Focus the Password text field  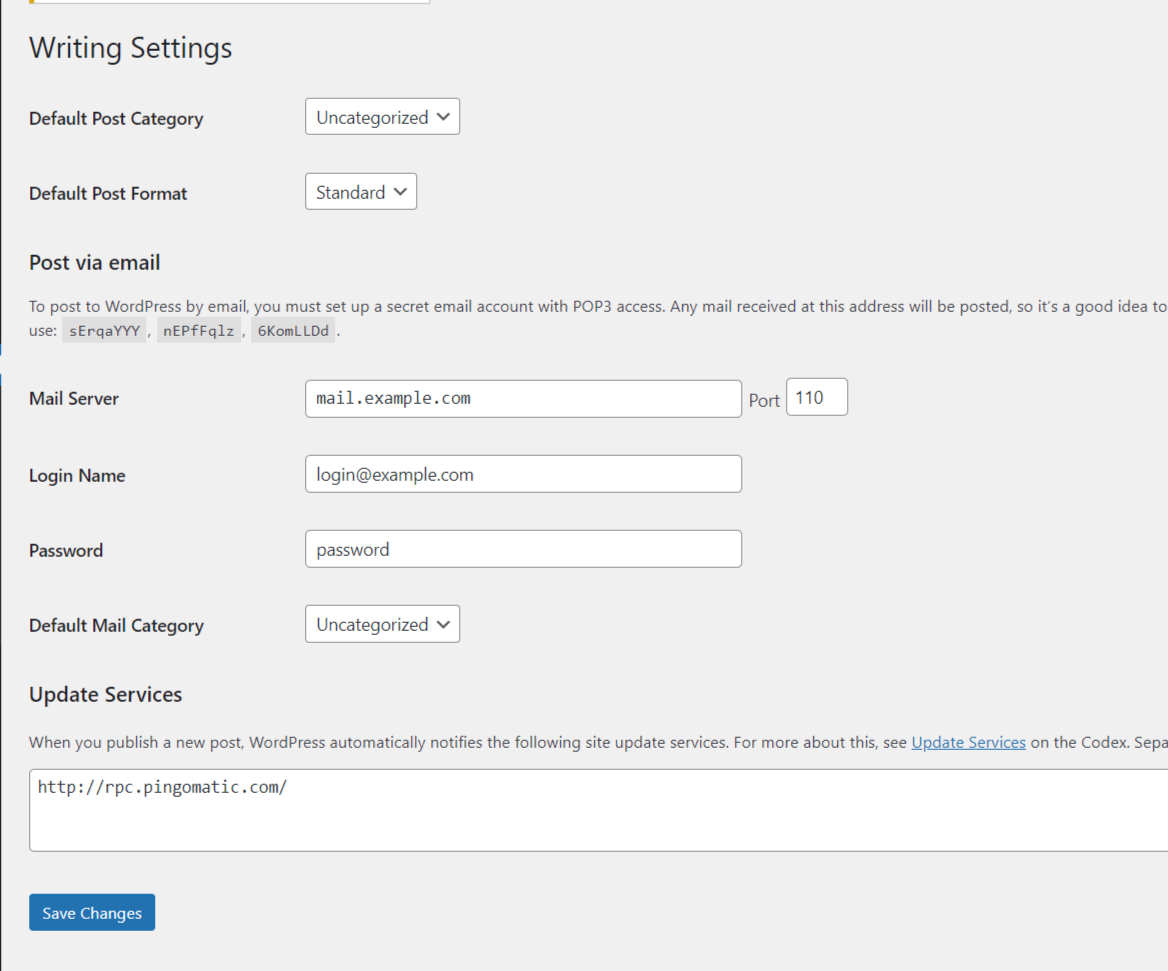(523, 550)
